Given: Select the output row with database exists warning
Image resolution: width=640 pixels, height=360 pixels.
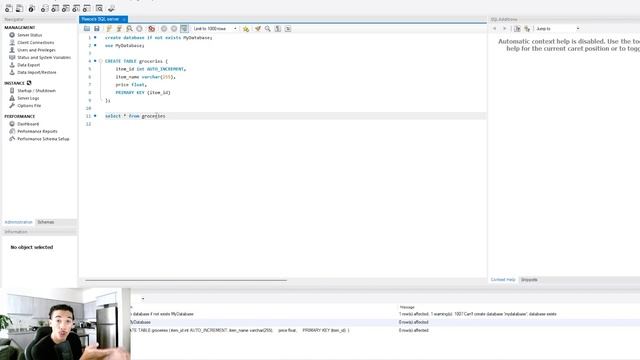Looking at the screenshot, I should pyautogui.click(x=384, y=314).
